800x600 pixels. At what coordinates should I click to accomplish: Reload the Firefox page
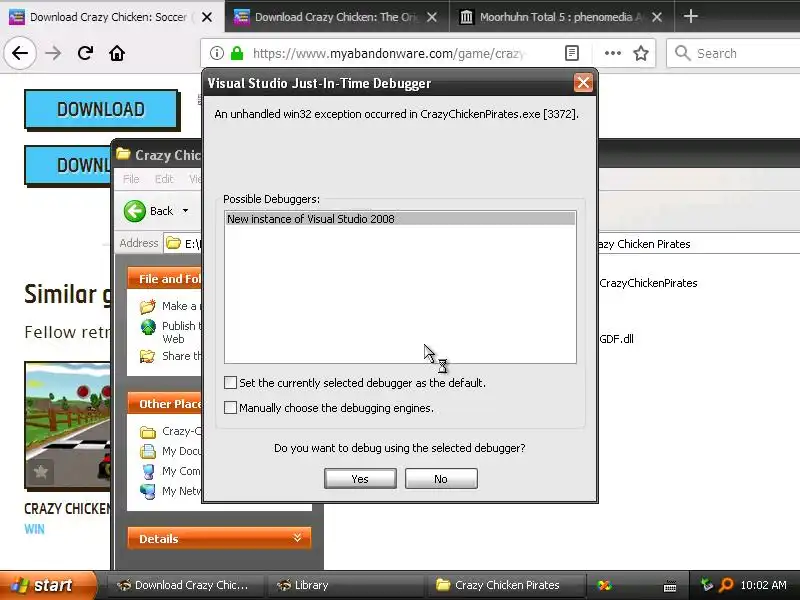(85, 53)
